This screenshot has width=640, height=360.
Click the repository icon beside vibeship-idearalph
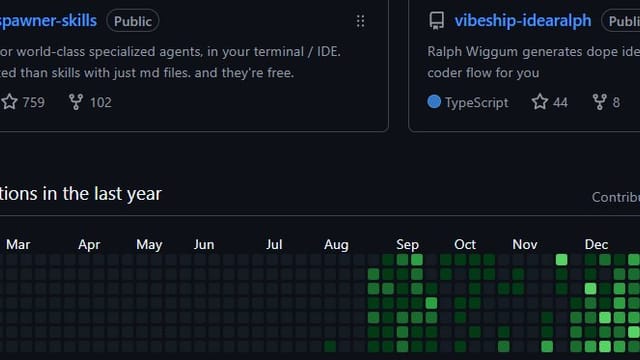point(436,20)
